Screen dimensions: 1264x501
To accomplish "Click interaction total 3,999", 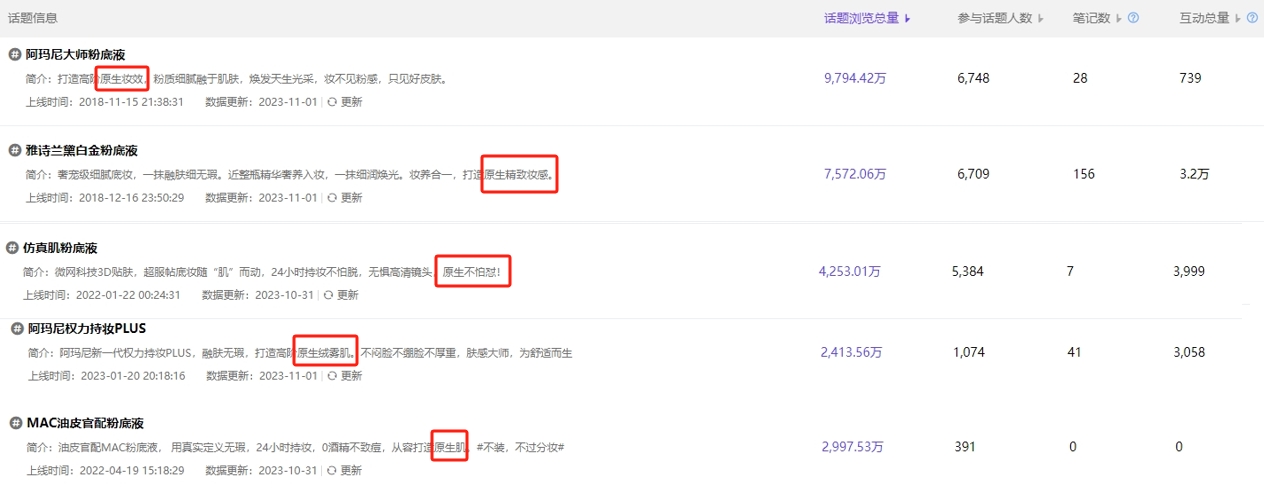I will coord(1189,271).
